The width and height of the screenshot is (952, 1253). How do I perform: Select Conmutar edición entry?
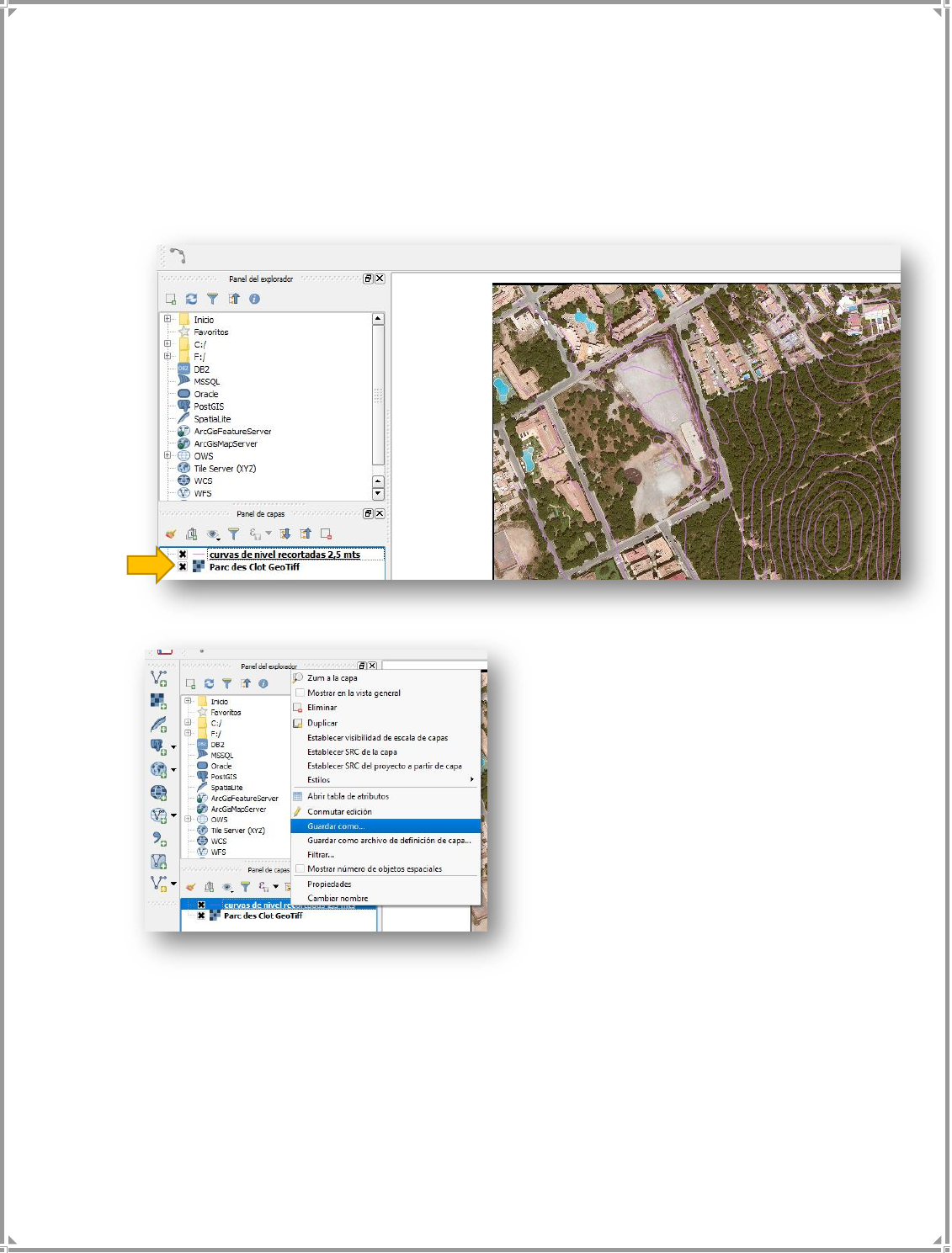339,812
